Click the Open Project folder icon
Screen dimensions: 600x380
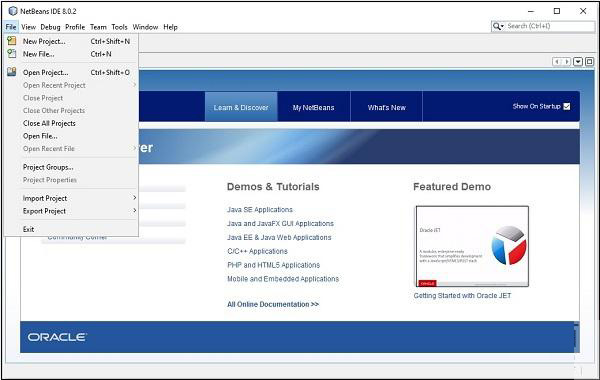pos(12,72)
